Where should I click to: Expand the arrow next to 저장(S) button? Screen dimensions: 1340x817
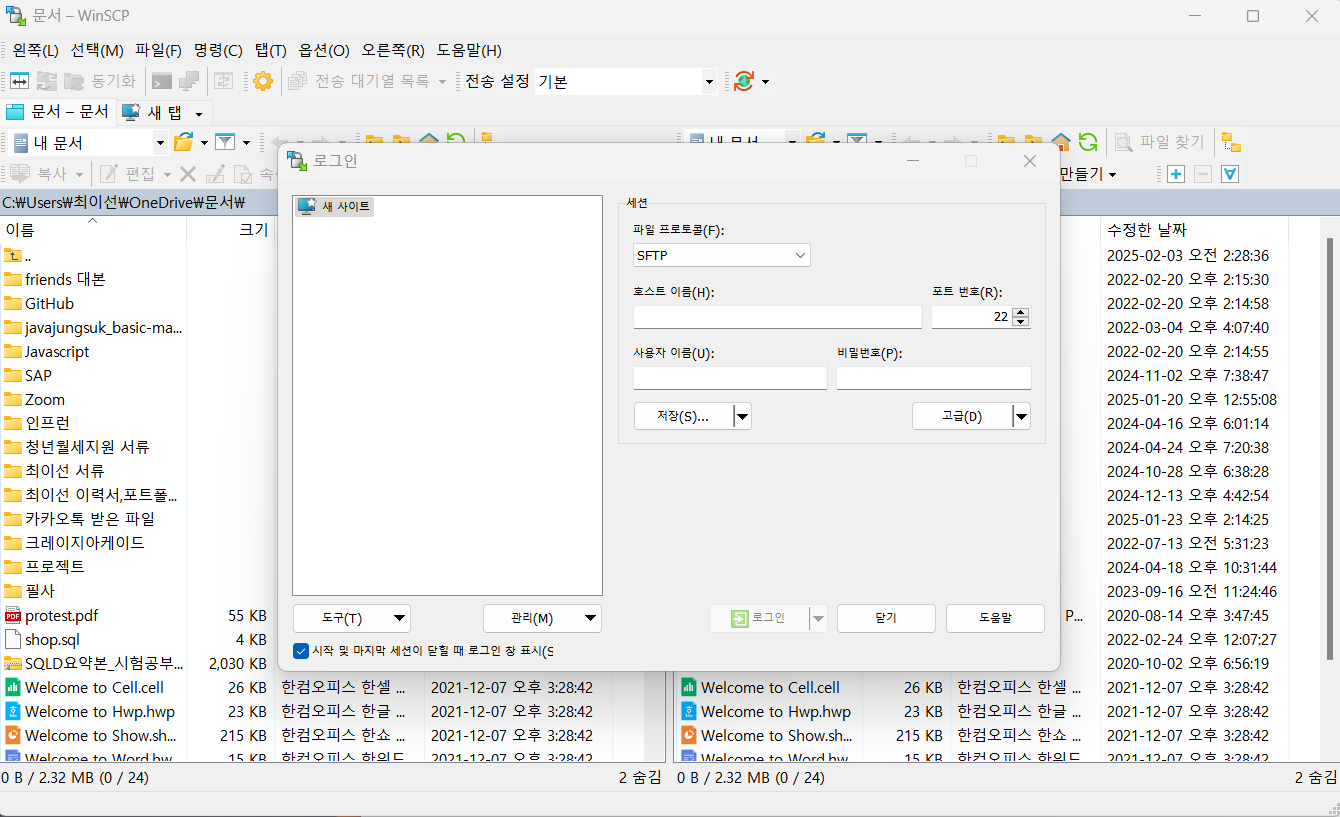point(743,416)
